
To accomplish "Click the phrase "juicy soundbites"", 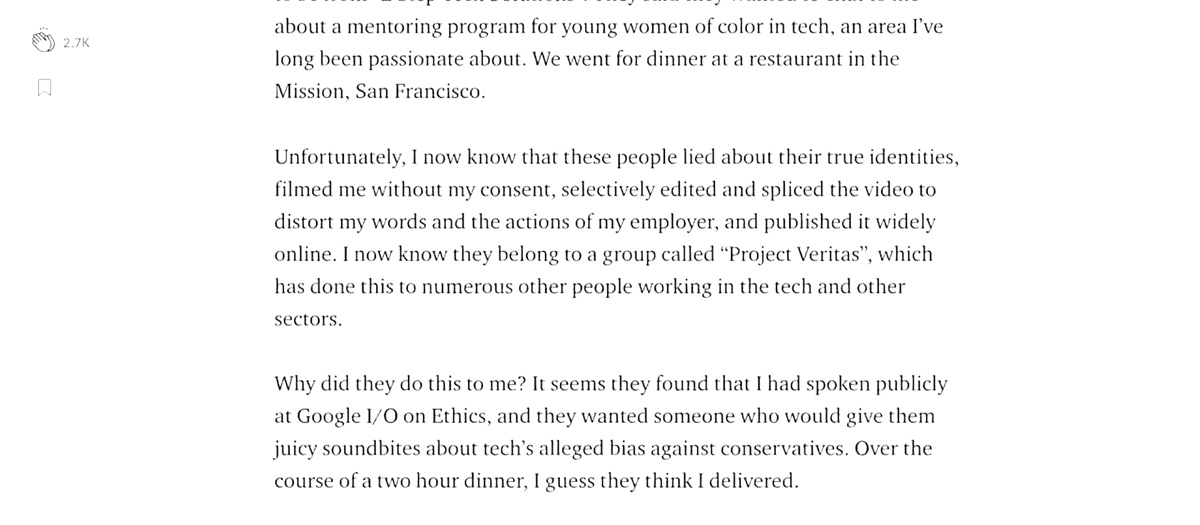I will (347, 449).
